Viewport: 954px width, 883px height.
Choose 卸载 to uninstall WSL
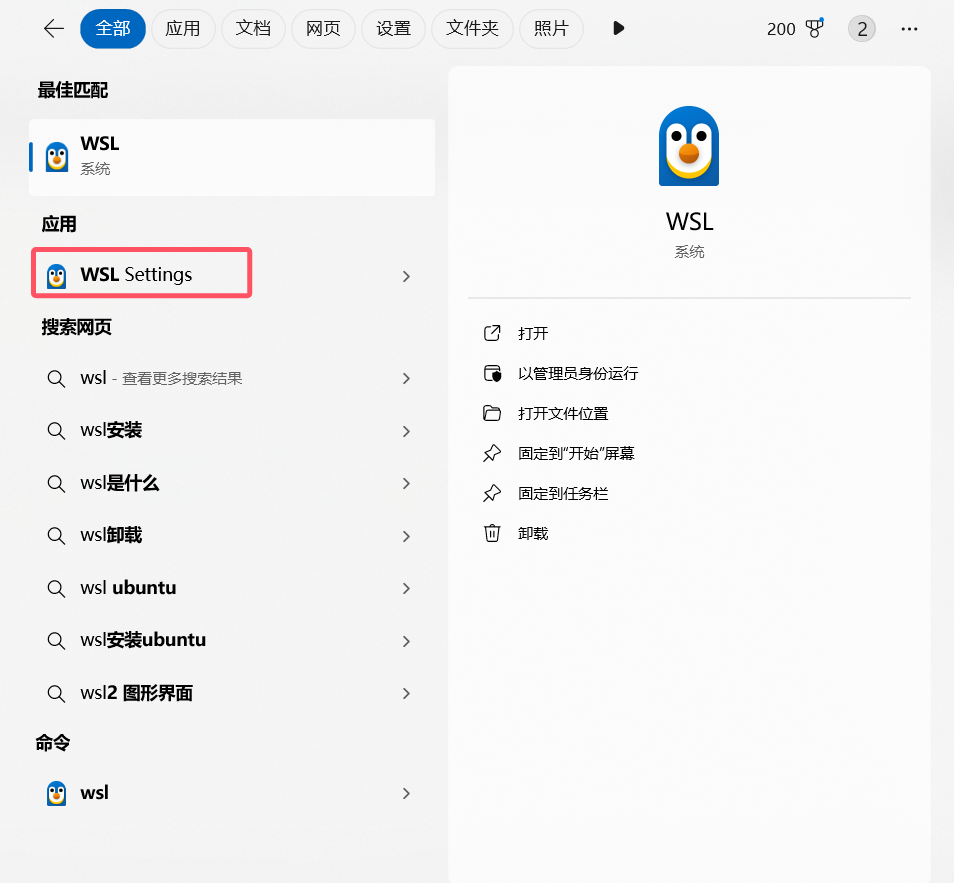[x=533, y=534]
